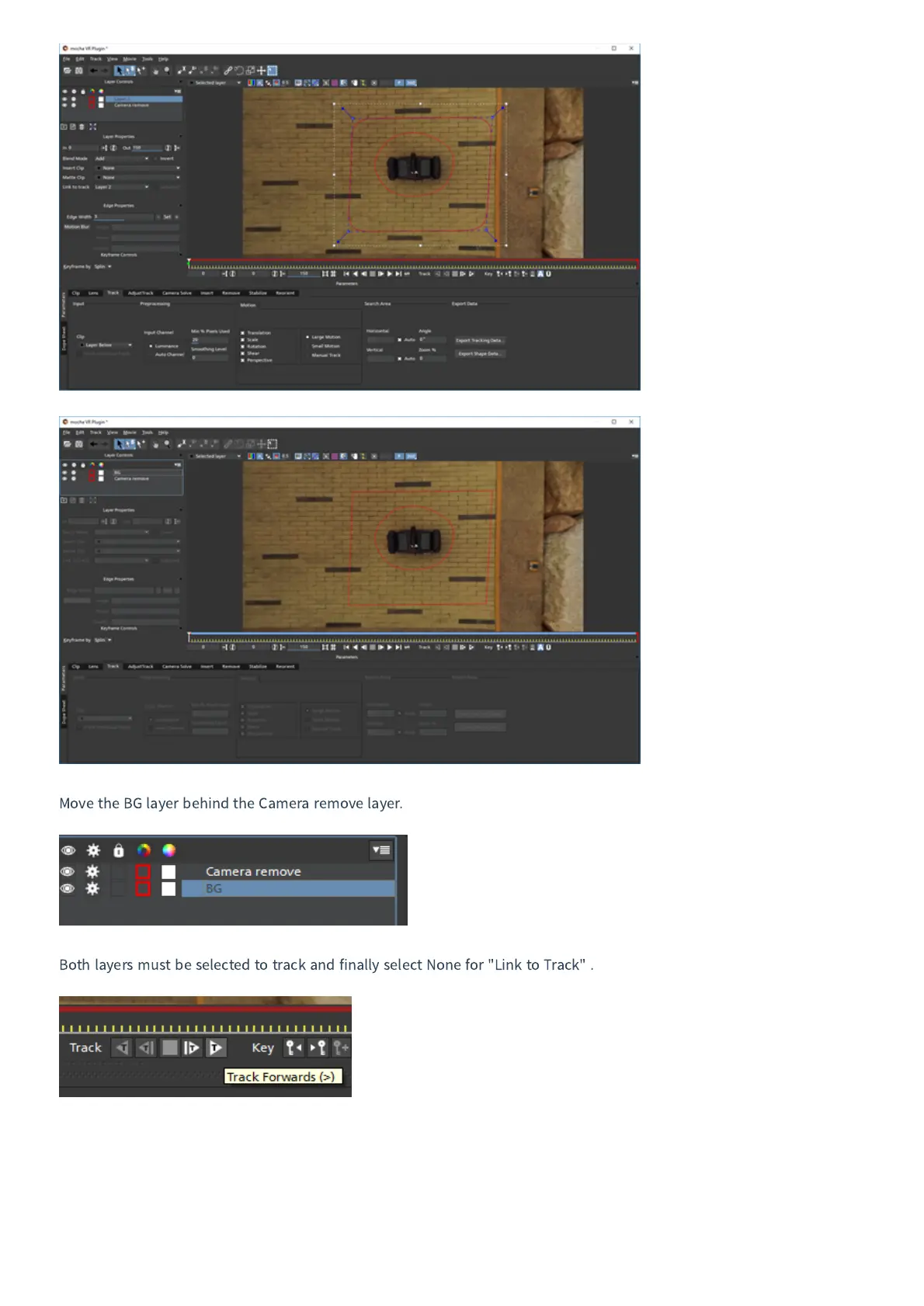
Task: Go to previous keyframe in enlarged Key controls
Action: click(x=294, y=1047)
